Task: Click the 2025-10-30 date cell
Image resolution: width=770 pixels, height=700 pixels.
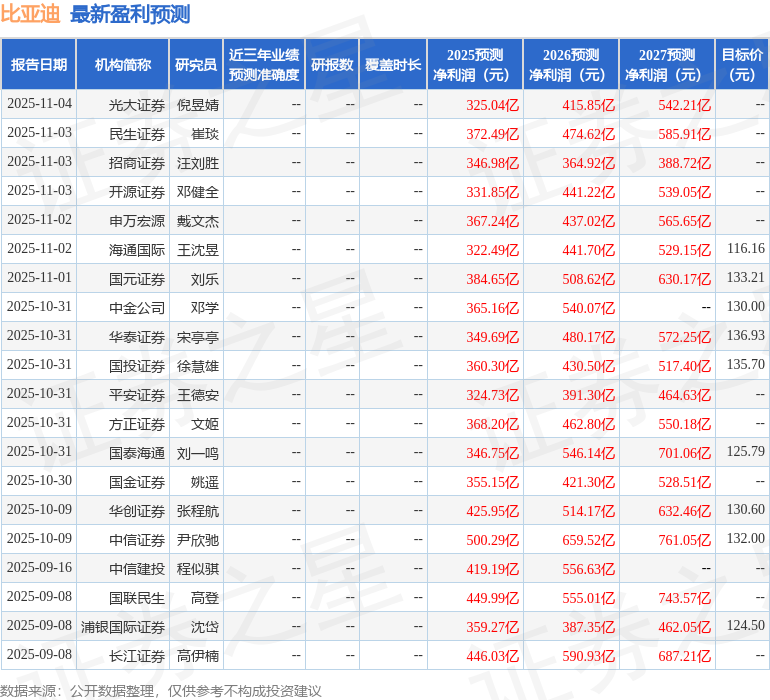Action: 39,480
